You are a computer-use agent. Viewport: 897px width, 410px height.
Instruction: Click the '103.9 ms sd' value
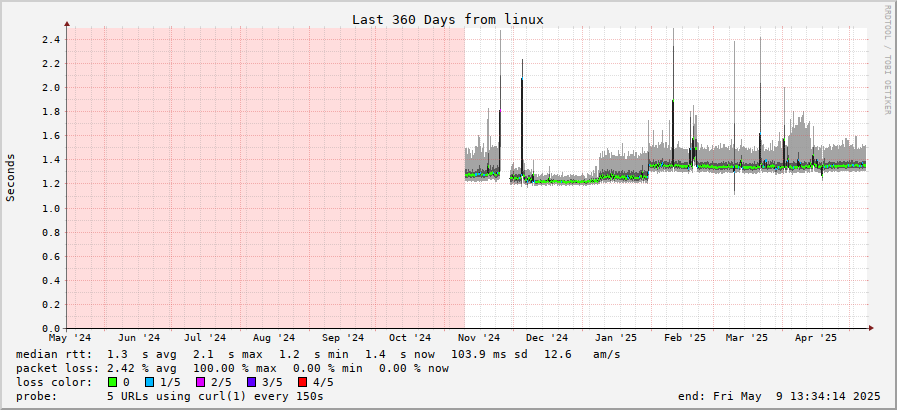click(489, 355)
